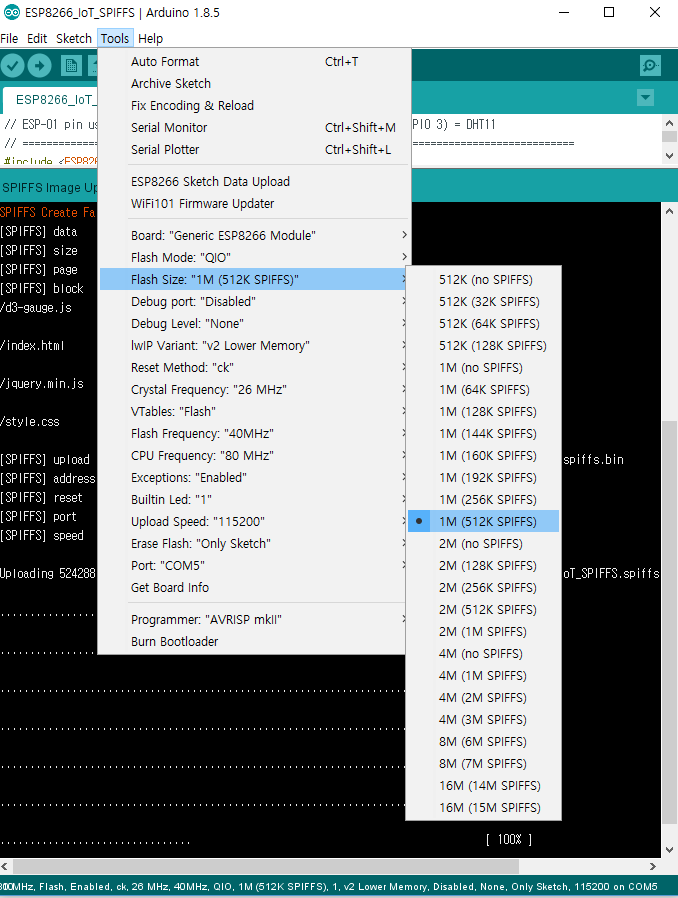Select 2M (no SPIFFS) flash size

(483, 544)
